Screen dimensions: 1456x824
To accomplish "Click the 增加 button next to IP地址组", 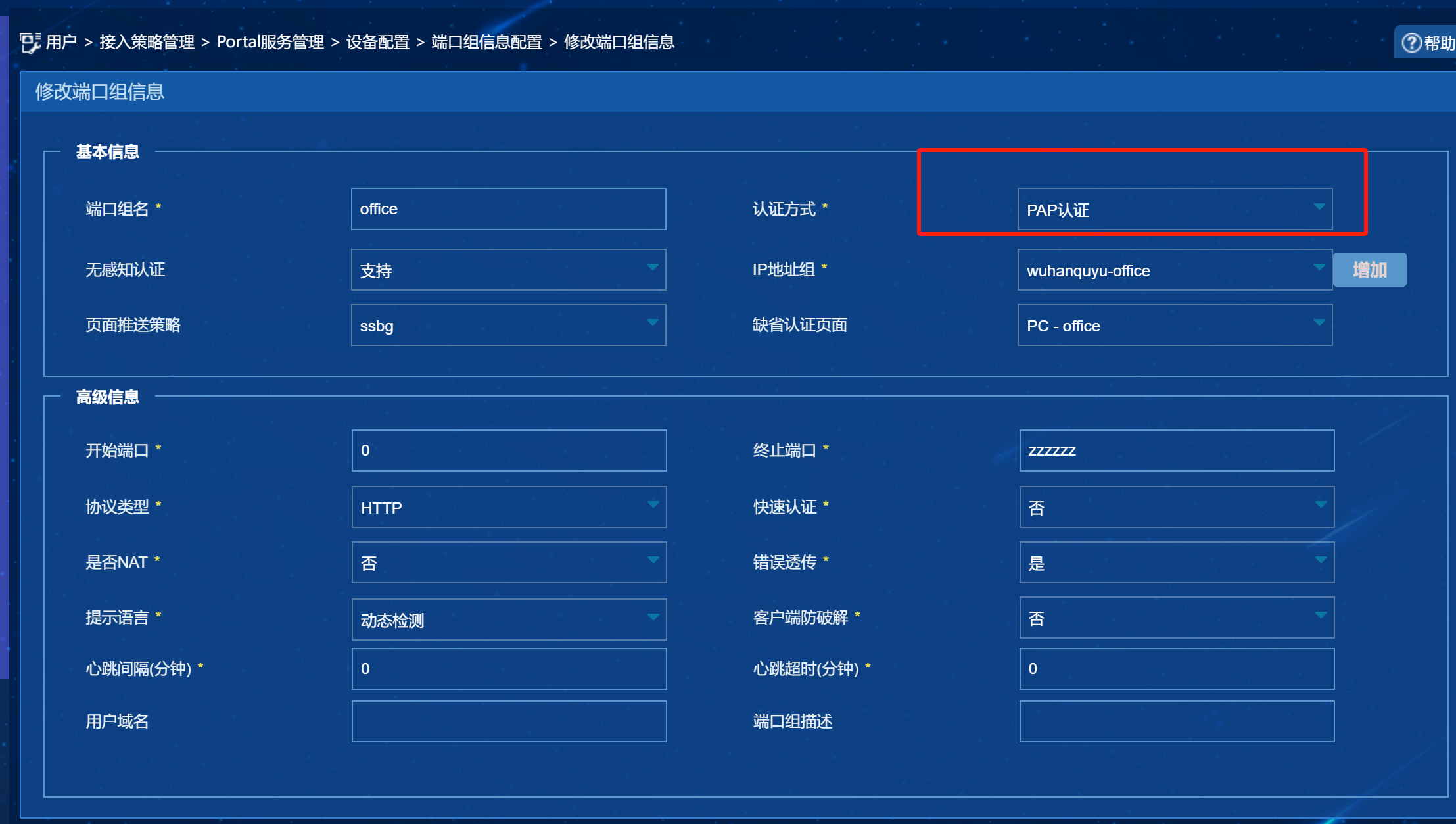I will click(1369, 270).
